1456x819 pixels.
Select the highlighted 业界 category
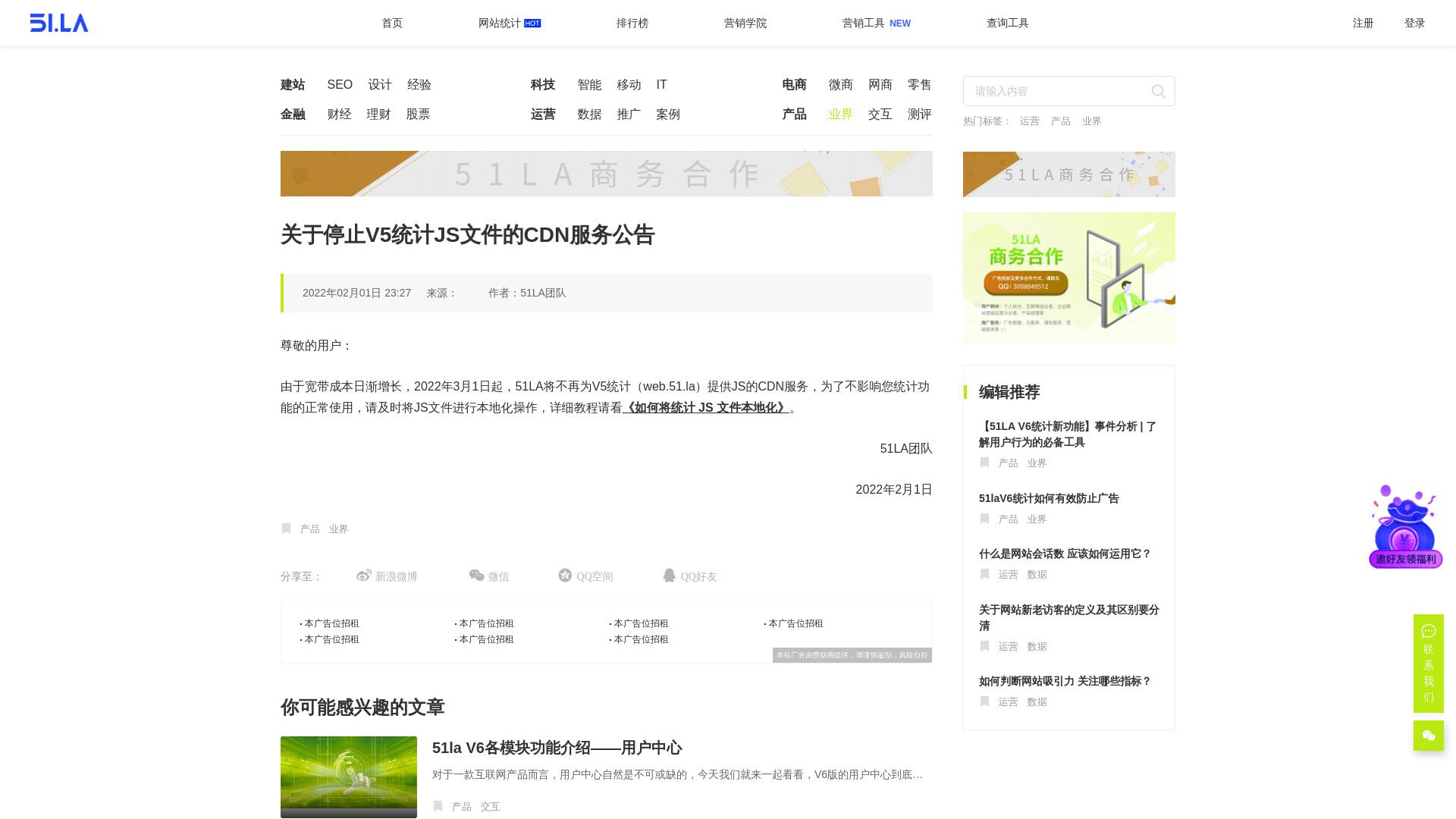point(841,115)
